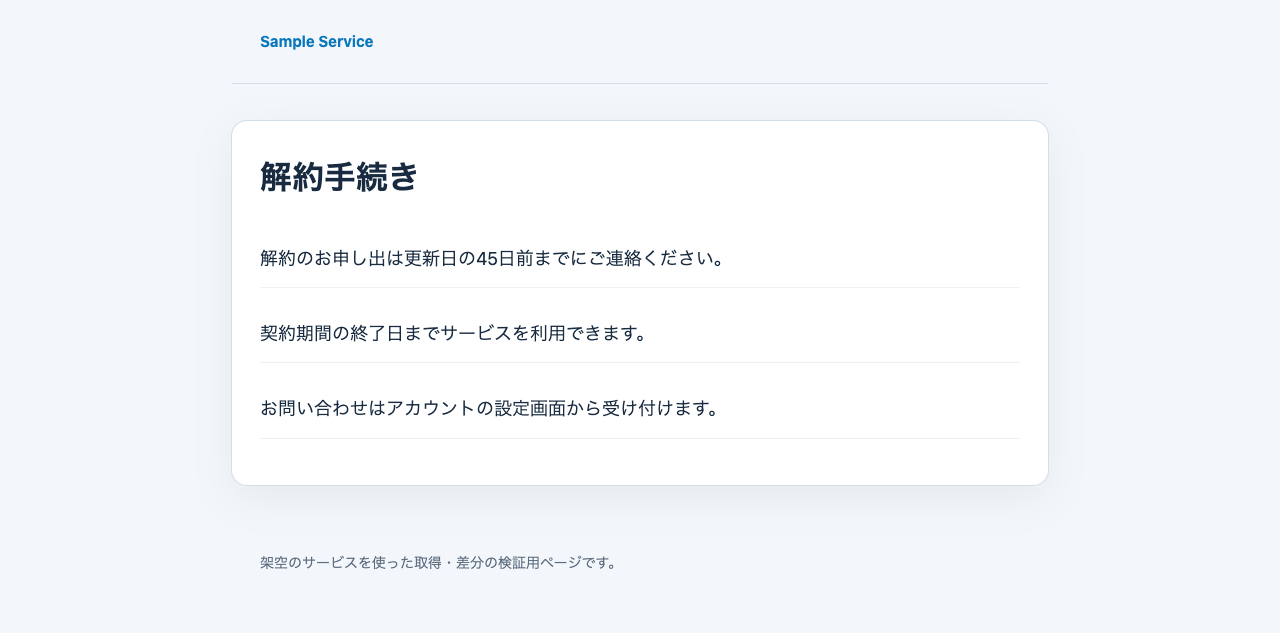Viewport: 1280px width, 633px height.
Task: Click the divider line below the Sample Service header
Action: click(640, 83)
